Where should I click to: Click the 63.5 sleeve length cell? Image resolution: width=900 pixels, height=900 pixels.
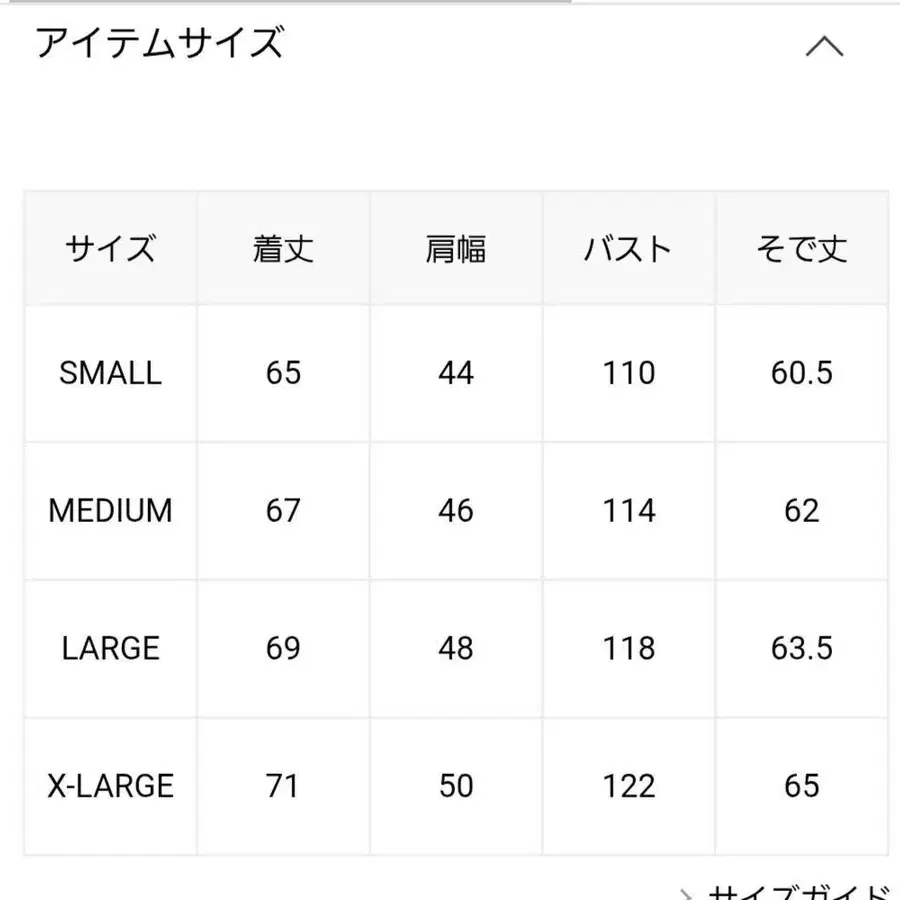(801, 649)
